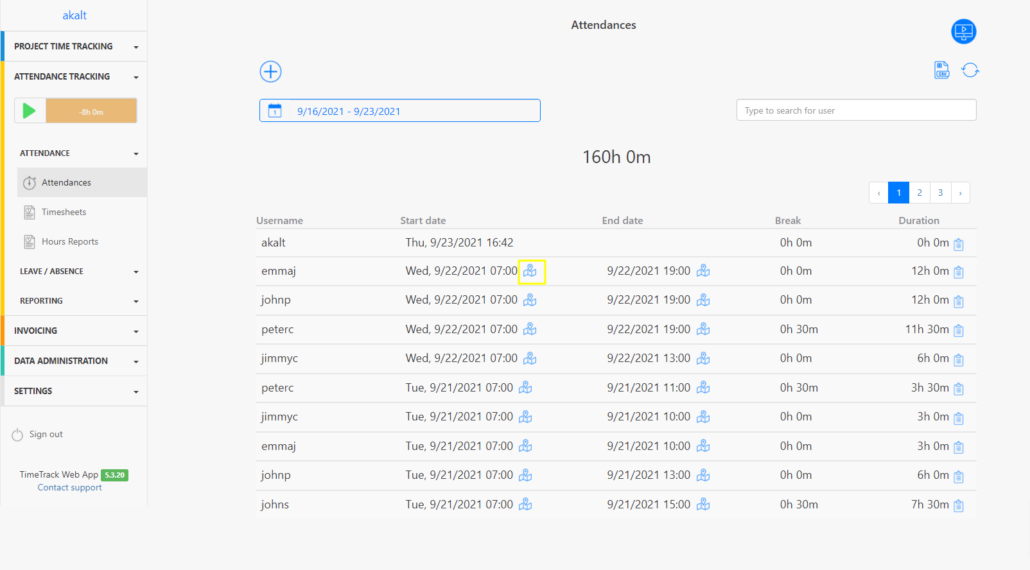Expand Project Time Tracking section
Image resolution: width=1030 pixels, height=570 pixels.
pos(74,46)
